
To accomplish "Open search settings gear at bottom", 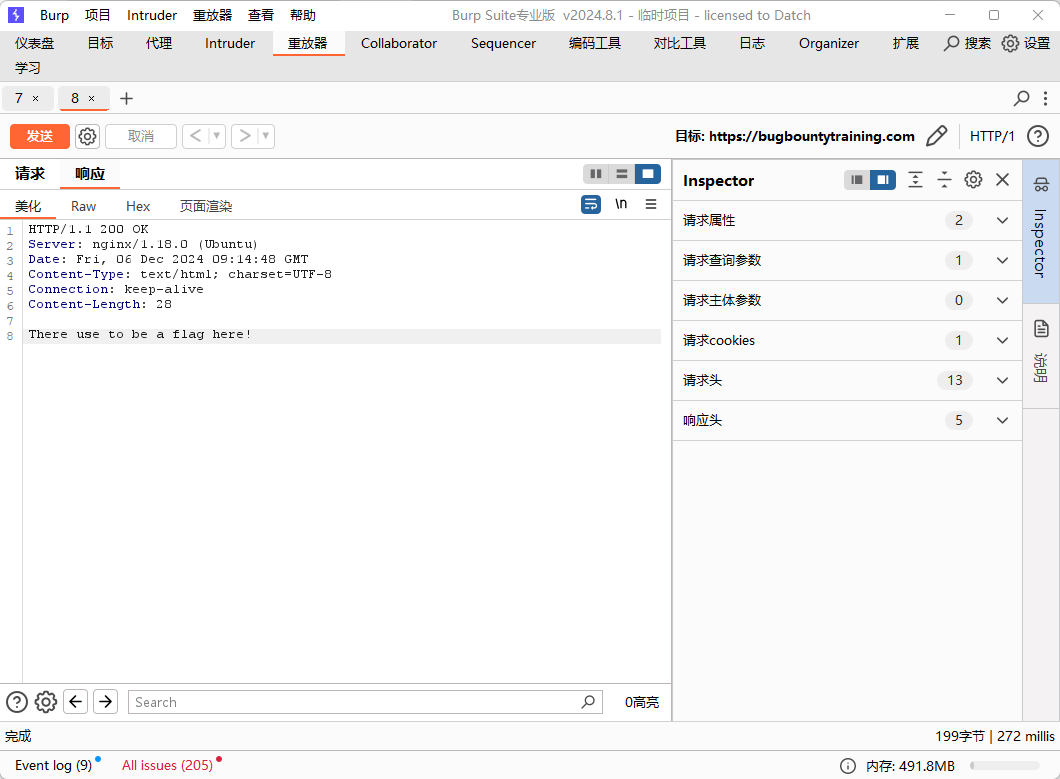I will (46, 702).
